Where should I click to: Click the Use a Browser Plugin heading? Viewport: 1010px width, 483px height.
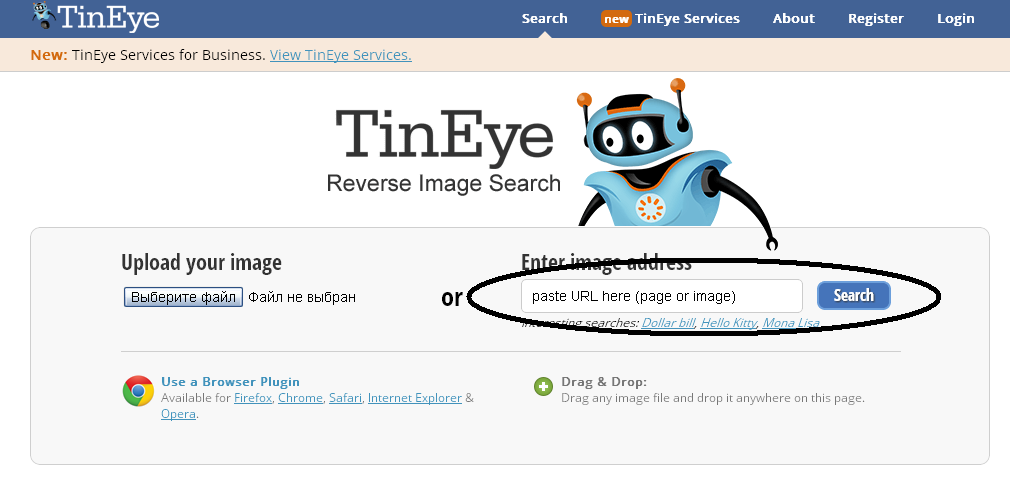pyautogui.click(x=230, y=381)
